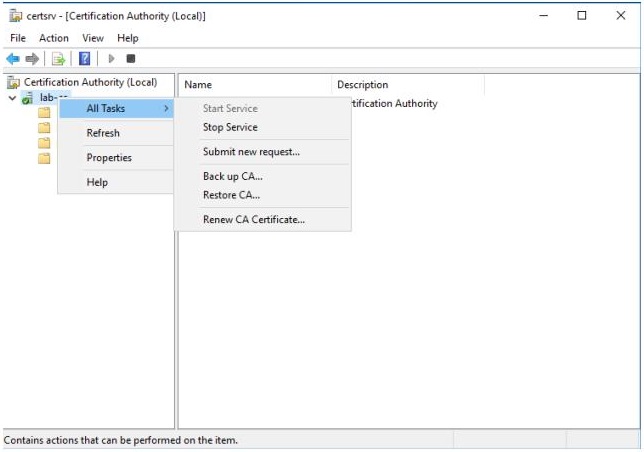The image size is (644, 452).
Task: Click the certsrv title bar icon
Action: pos(16,16)
